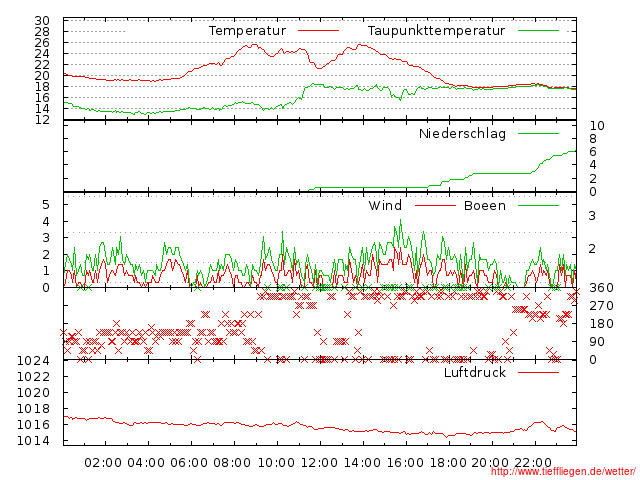
Task: Select the 14:00 time axis label
Action: [362, 463]
